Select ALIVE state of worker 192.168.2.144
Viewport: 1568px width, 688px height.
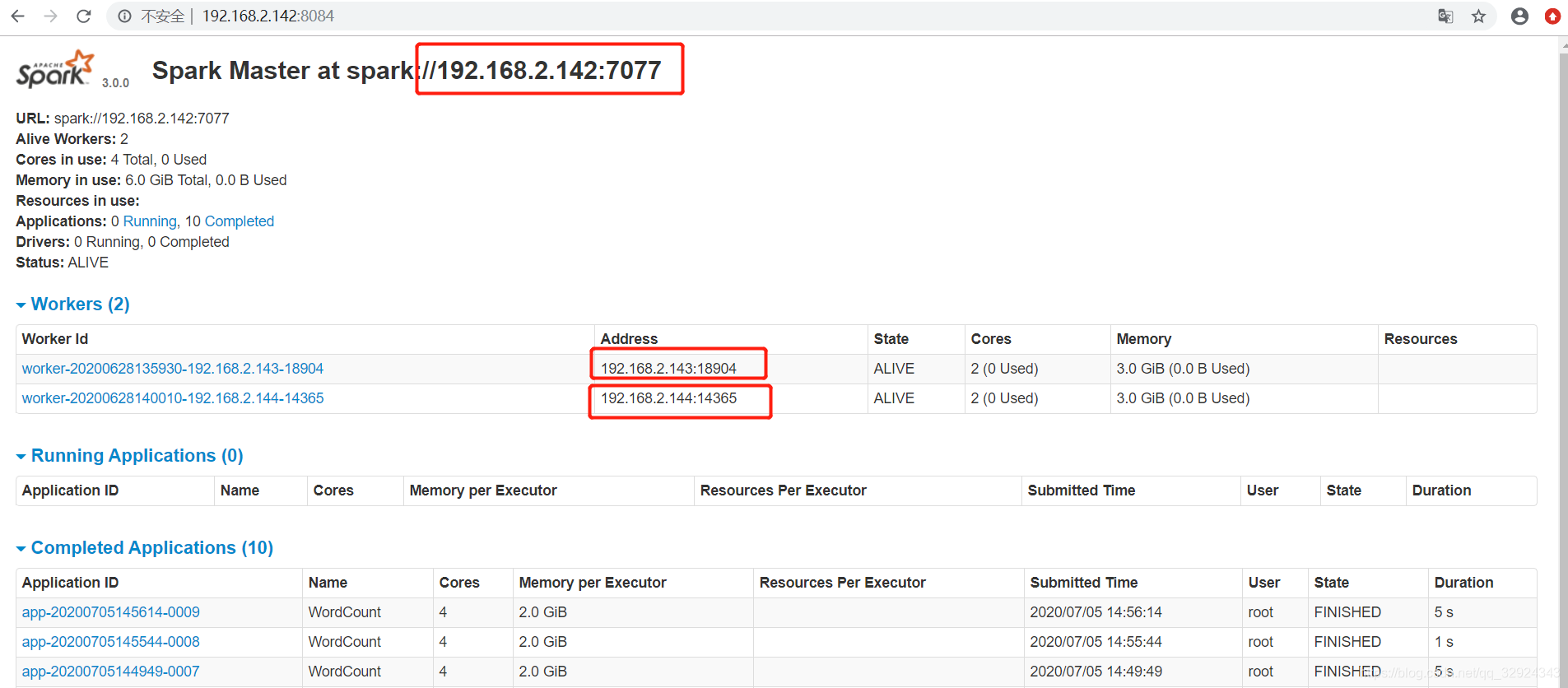[x=894, y=398]
